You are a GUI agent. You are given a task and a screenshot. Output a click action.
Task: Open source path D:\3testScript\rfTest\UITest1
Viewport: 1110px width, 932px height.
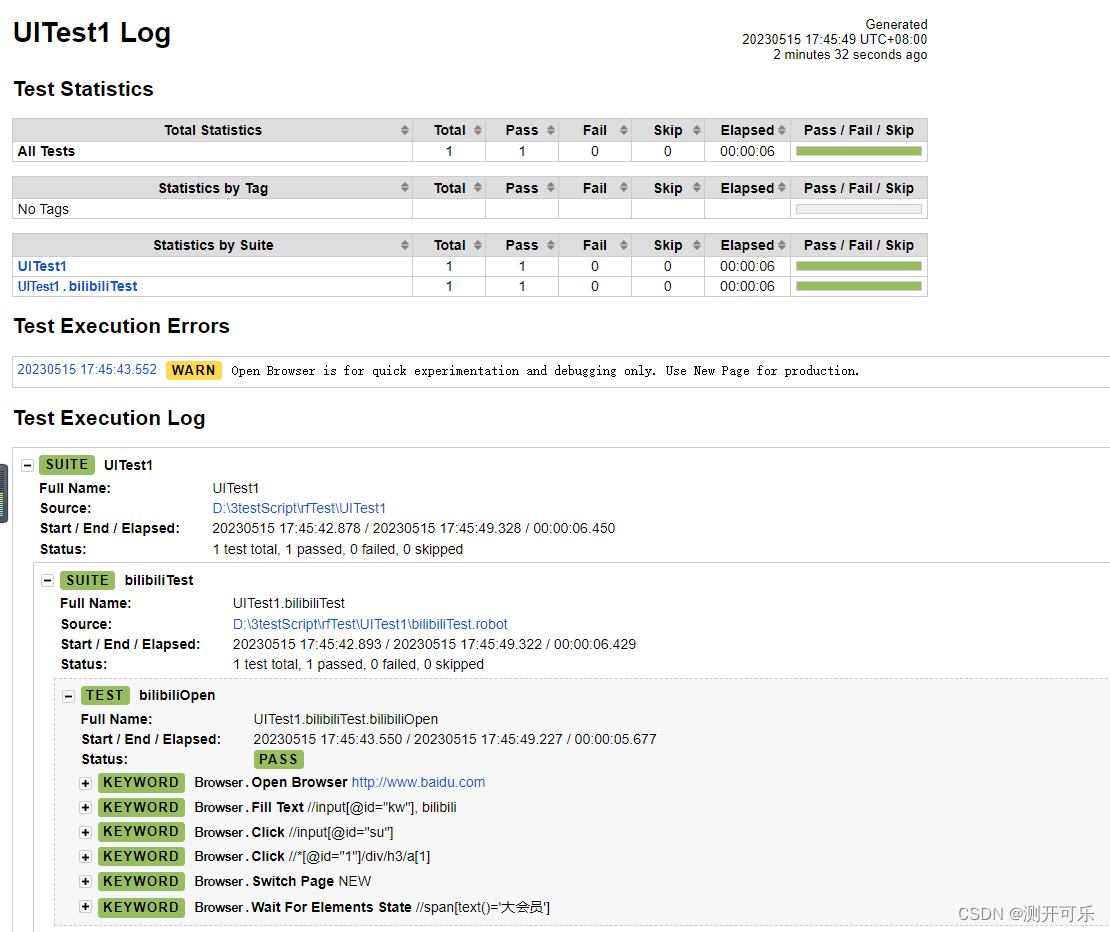(299, 508)
